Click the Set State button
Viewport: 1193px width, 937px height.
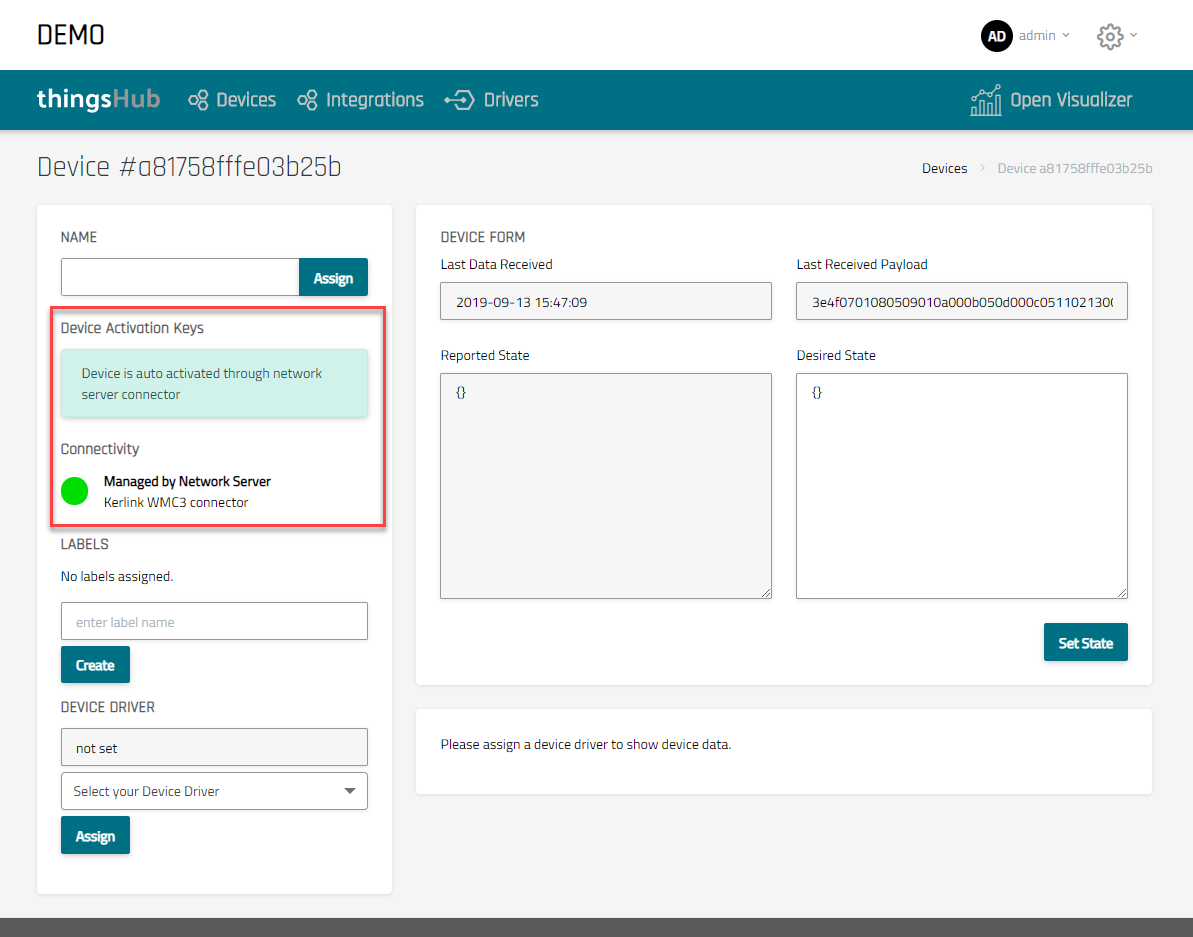[x=1085, y=643]
